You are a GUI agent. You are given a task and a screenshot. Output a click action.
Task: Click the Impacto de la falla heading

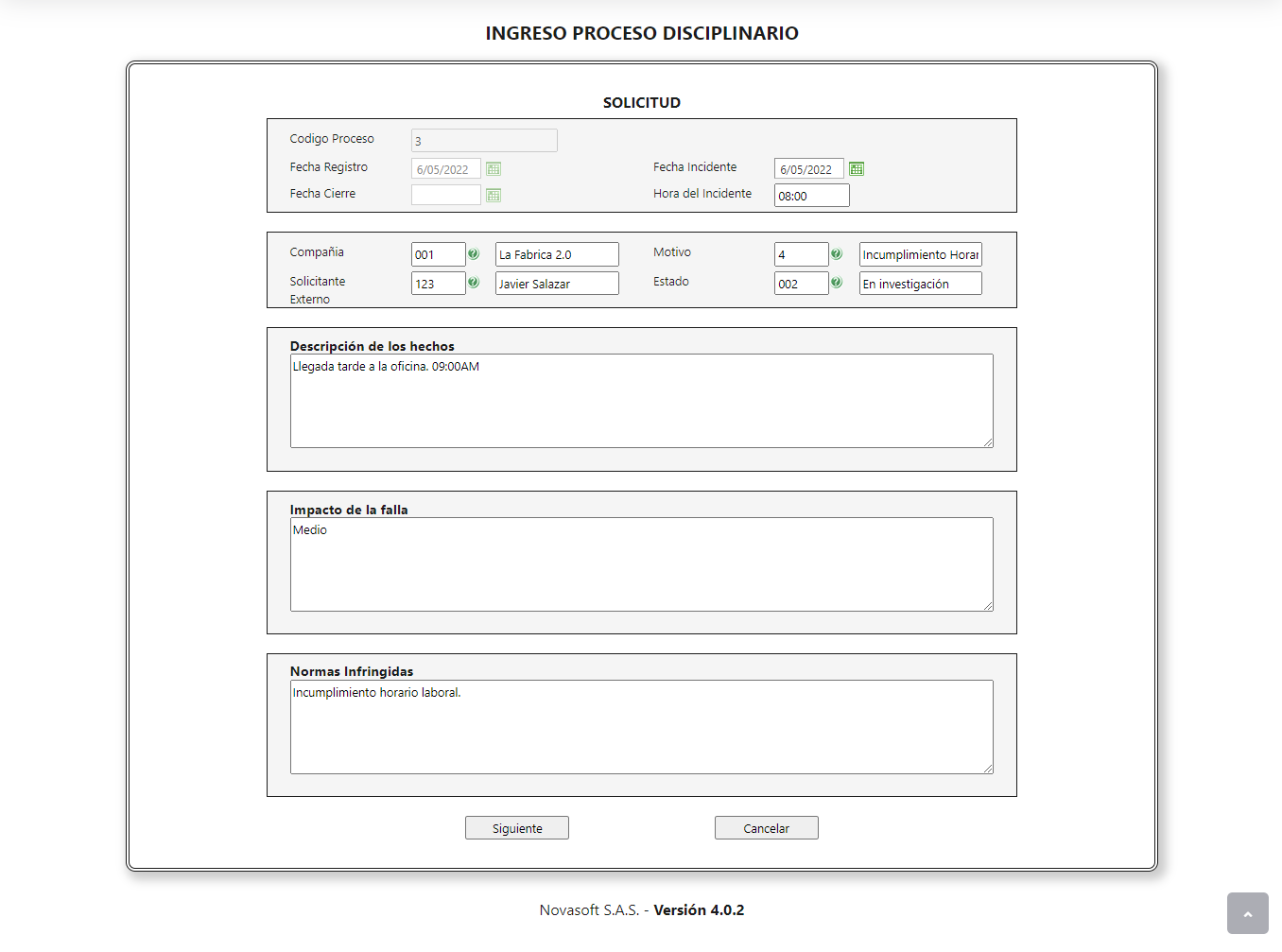click(x=349, y=510)
